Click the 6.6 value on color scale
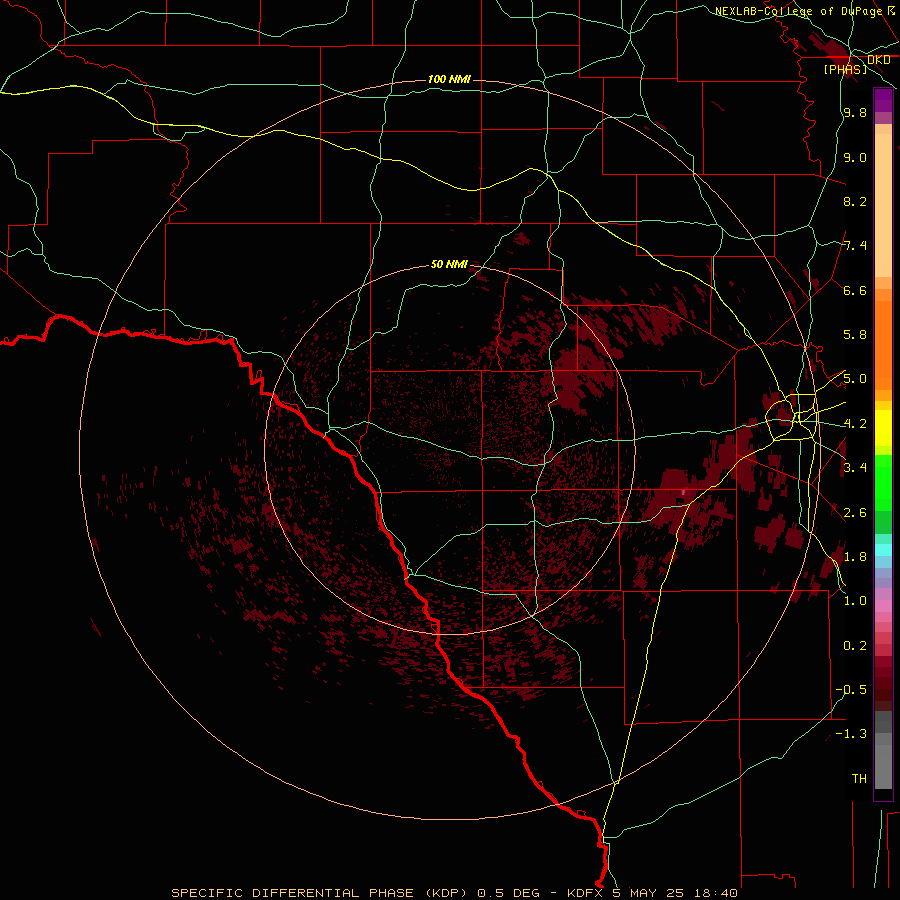900x900 pixels. click(855, 290)
